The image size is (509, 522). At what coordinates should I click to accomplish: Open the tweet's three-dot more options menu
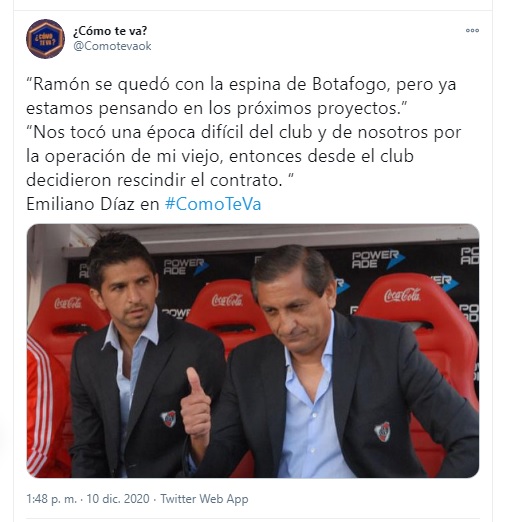pos(472,30)
